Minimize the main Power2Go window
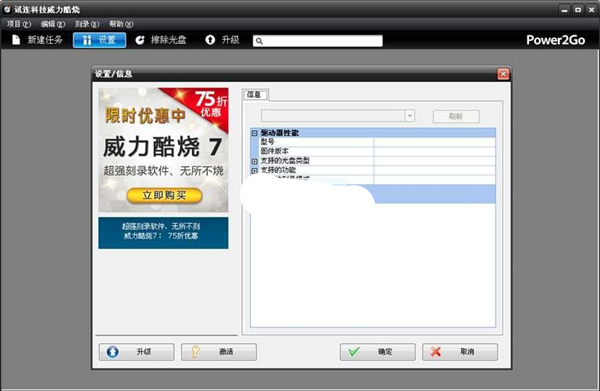The height and width of the screenshot is (391, 600). point(564,10)
